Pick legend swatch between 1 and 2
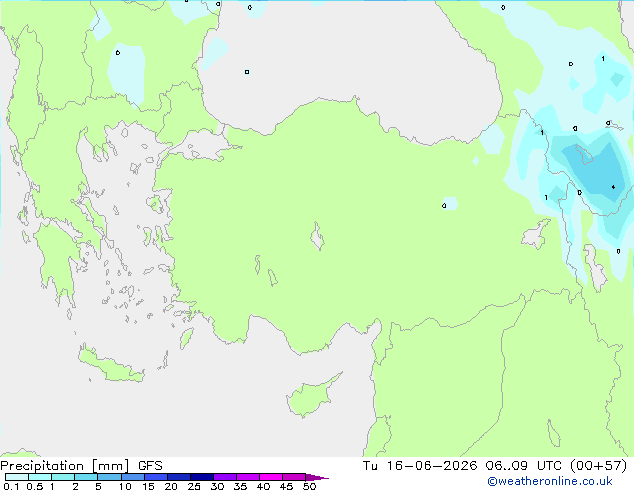 click(x=63, y=477)
